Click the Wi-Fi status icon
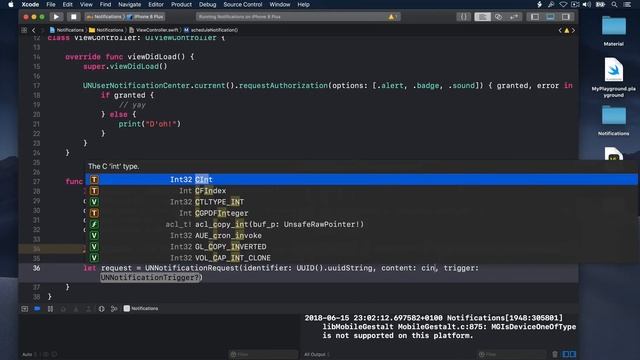 tap(563, 4)
